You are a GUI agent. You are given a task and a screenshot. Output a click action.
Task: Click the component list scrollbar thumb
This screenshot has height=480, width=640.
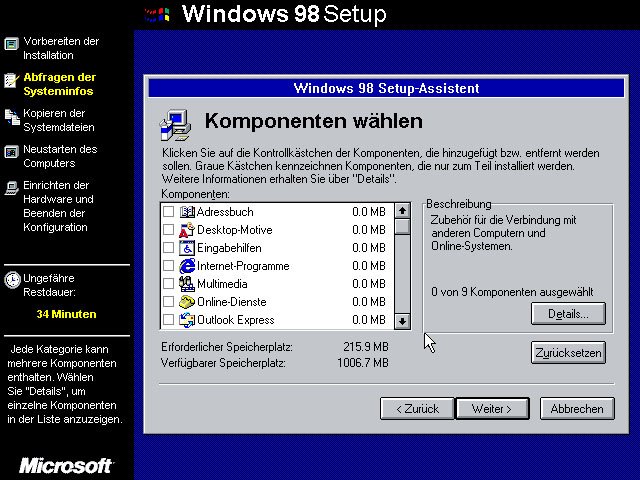point(402,227)
